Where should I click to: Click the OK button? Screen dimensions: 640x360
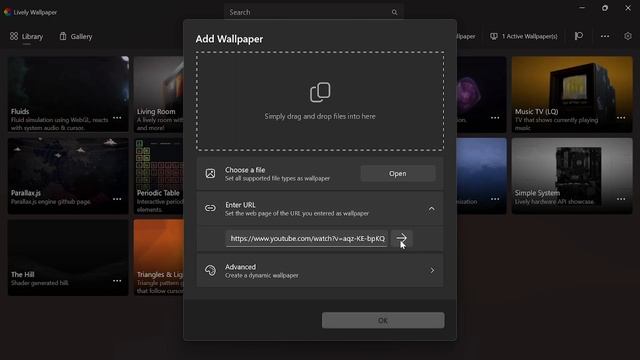click(x=383, y=320)
